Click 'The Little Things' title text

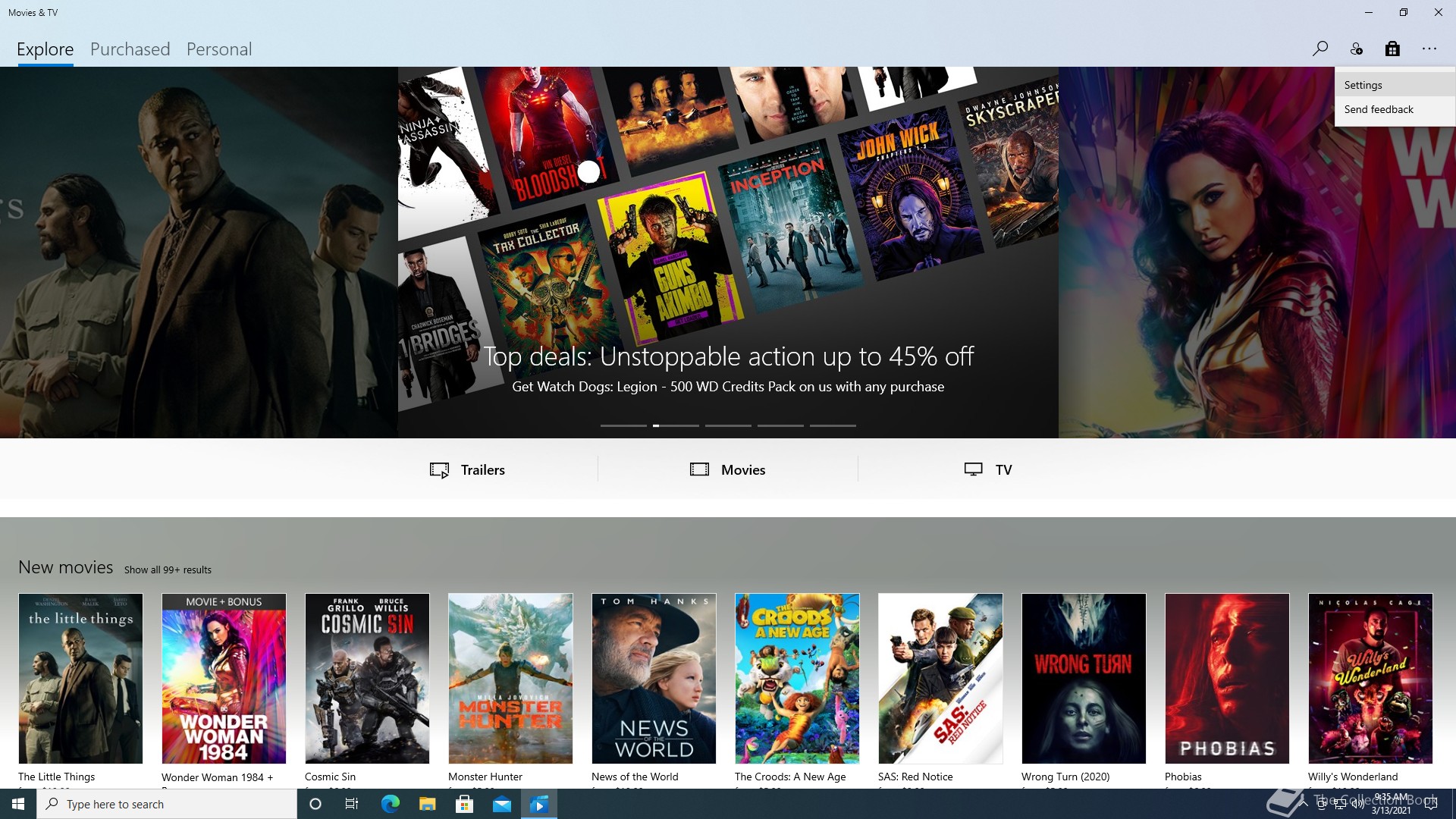(x=57, y=777)
